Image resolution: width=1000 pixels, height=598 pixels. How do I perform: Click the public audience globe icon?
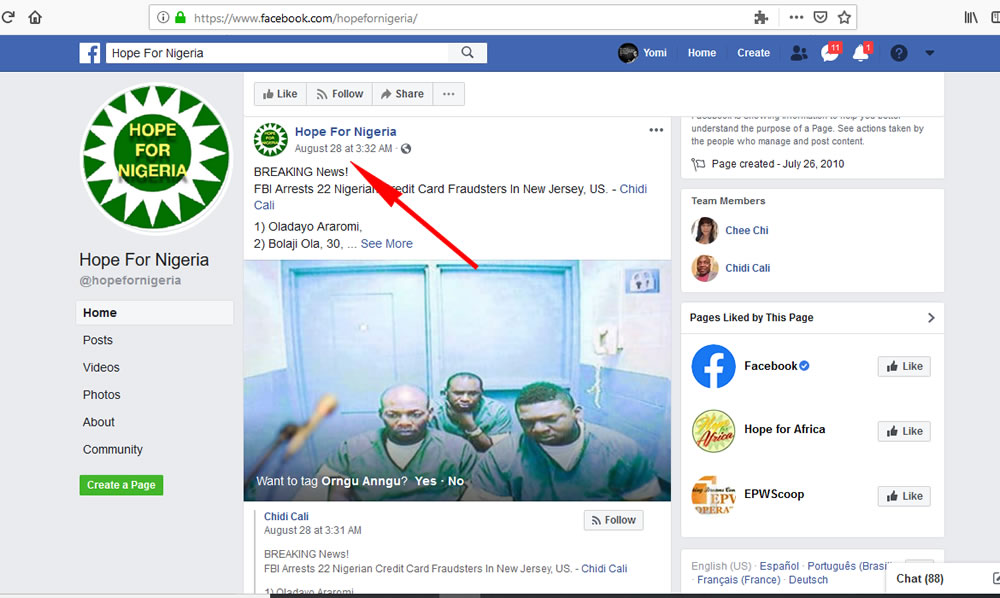point(406,149)
